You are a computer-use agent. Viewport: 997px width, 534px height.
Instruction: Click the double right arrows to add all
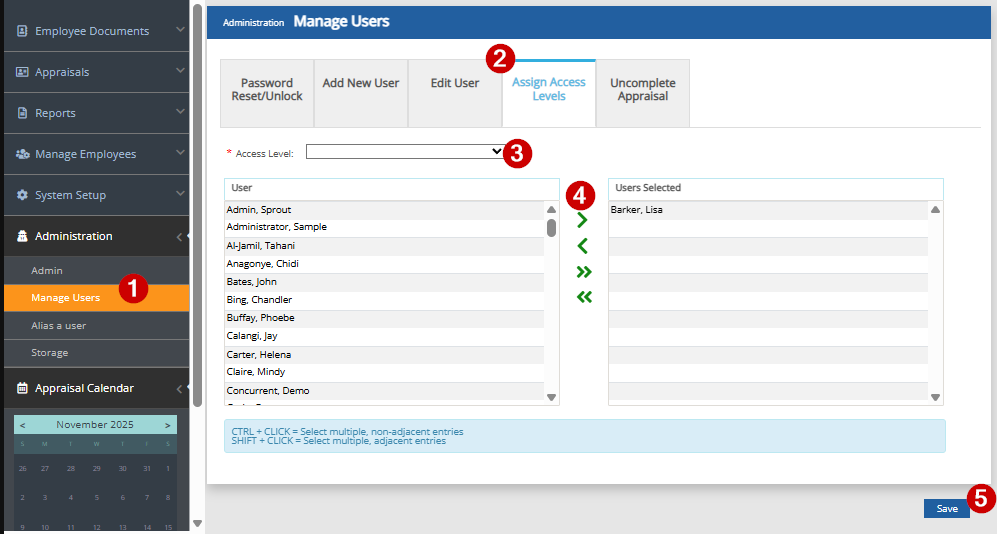pos(584,272)
